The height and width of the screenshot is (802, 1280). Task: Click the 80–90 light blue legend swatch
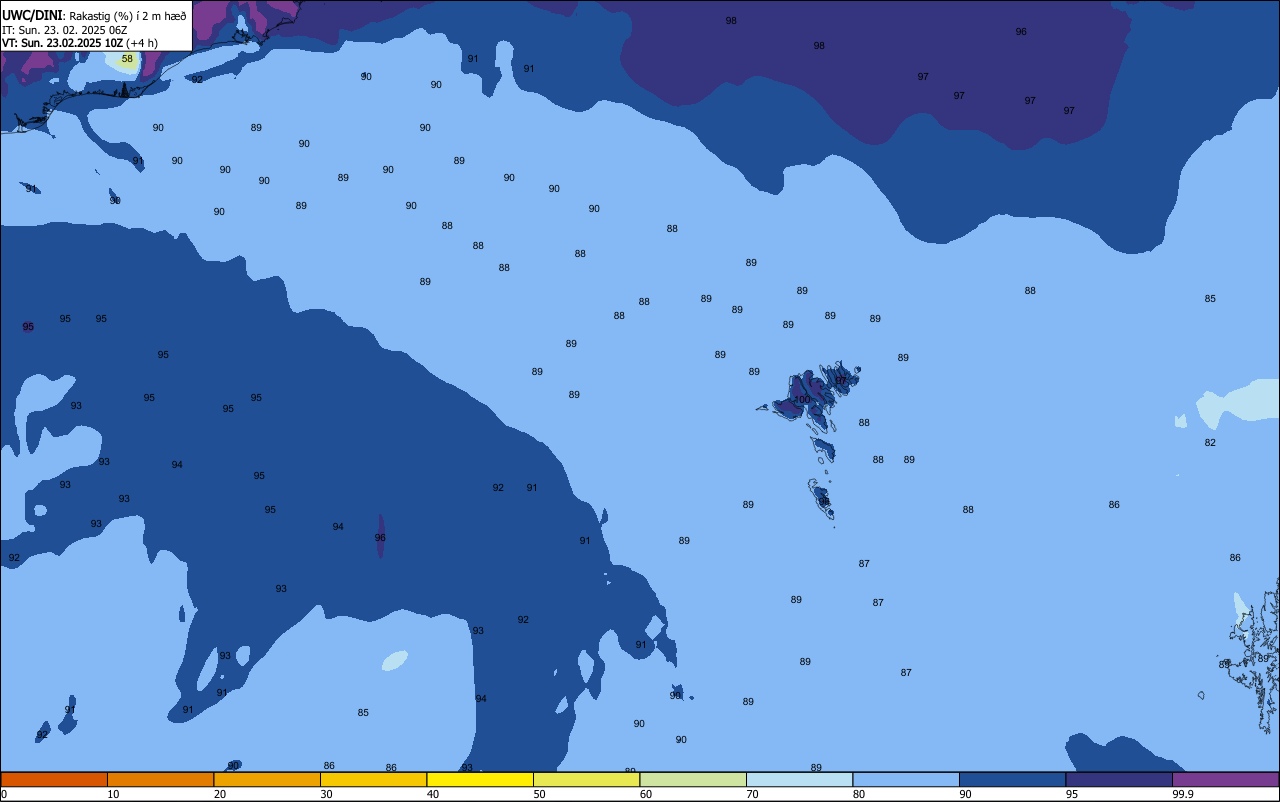pos(906,779)
